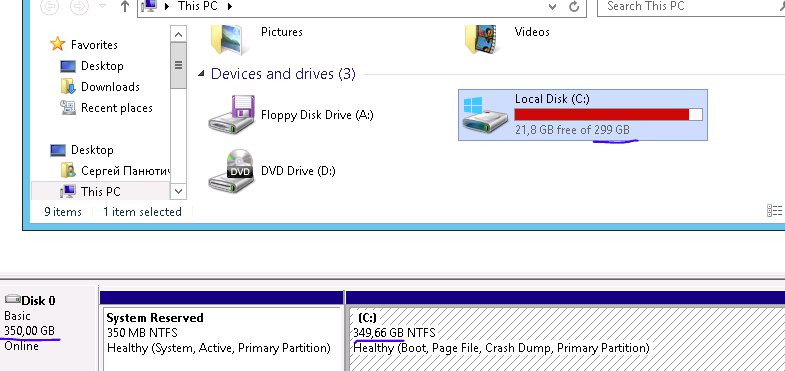Open recent locations dropdown arrow

coord(102,7)
